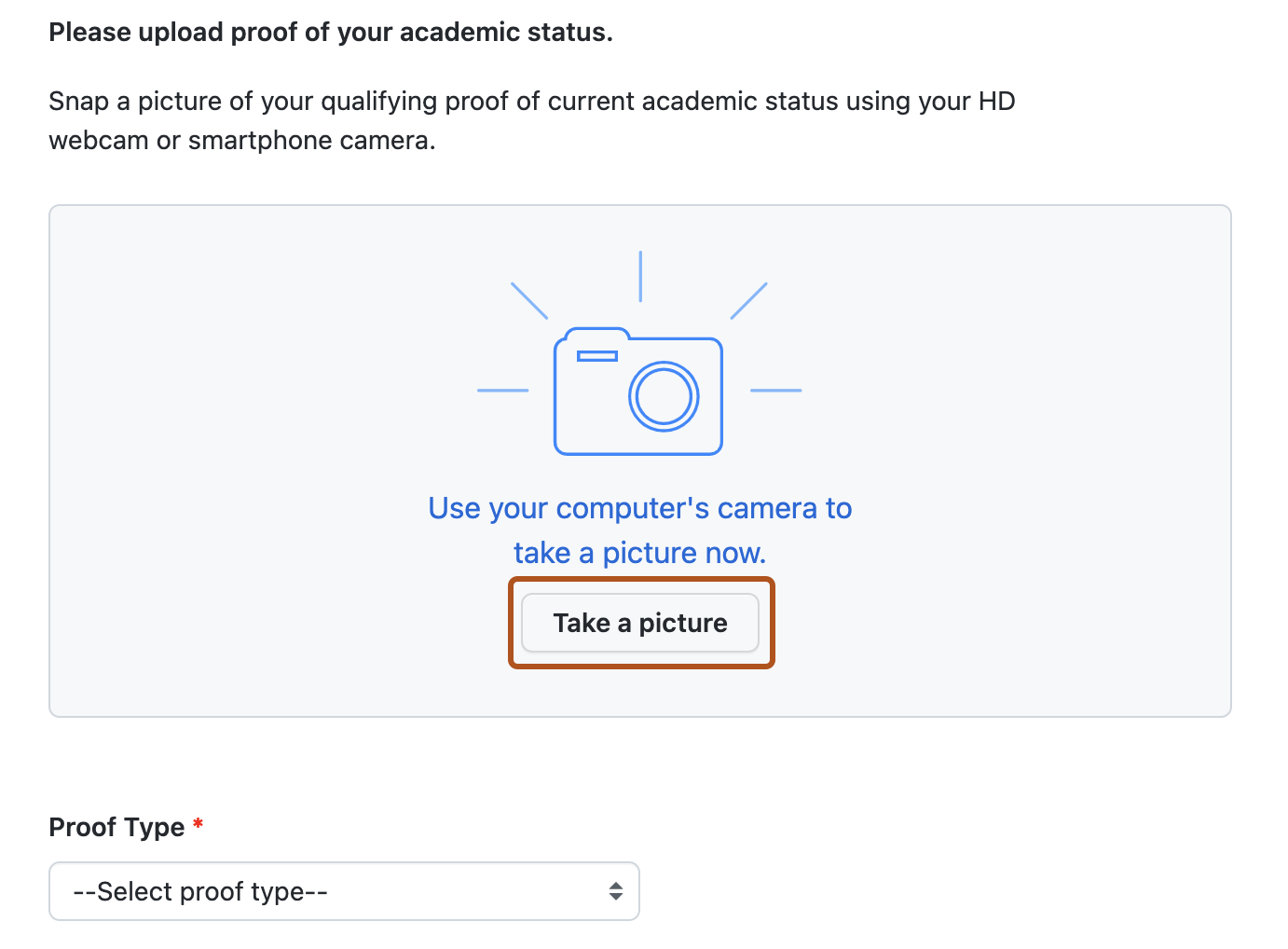Click the red required asterisk next to Proof Type

pos(198,824)
